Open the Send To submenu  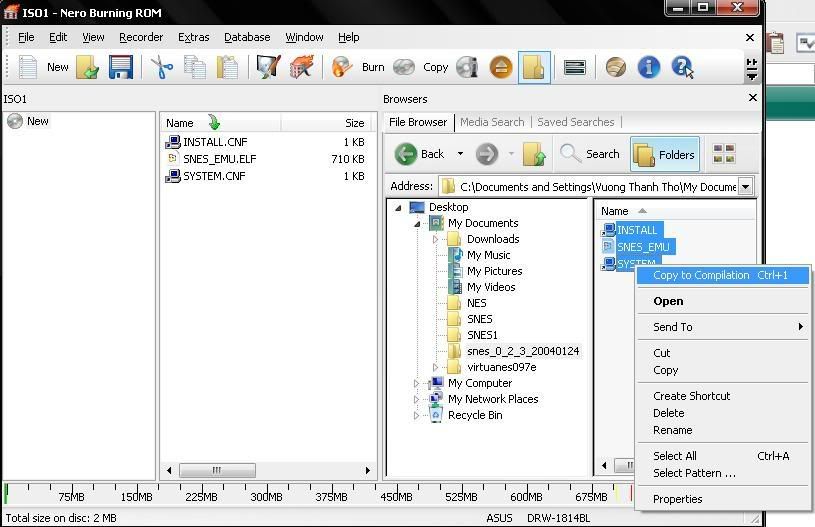[722, 327]
